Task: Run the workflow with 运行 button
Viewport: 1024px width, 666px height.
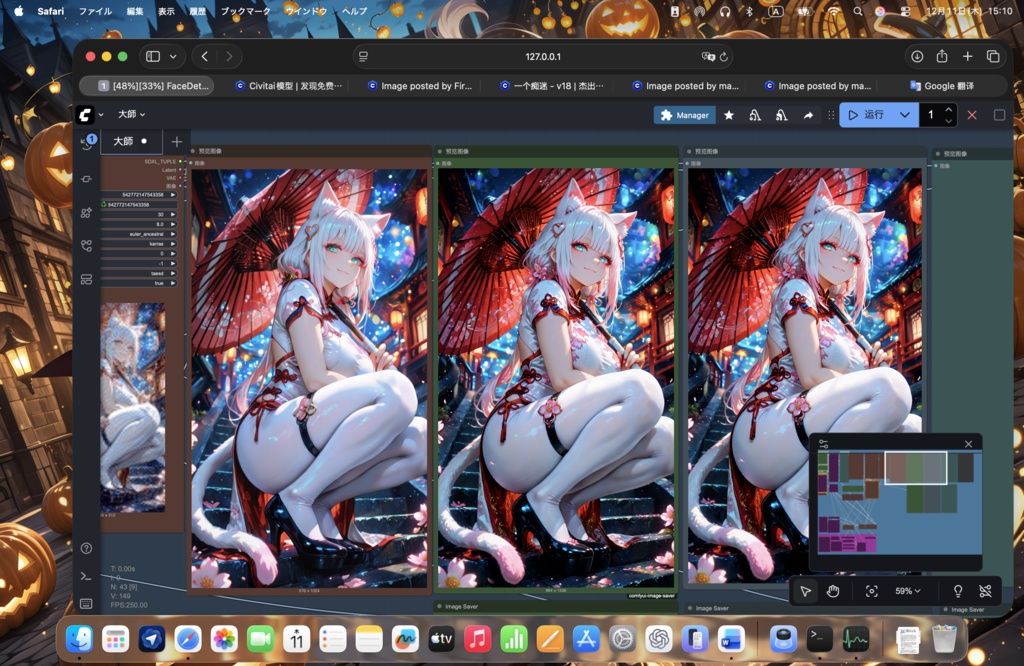Action: [x=866, y=115]
